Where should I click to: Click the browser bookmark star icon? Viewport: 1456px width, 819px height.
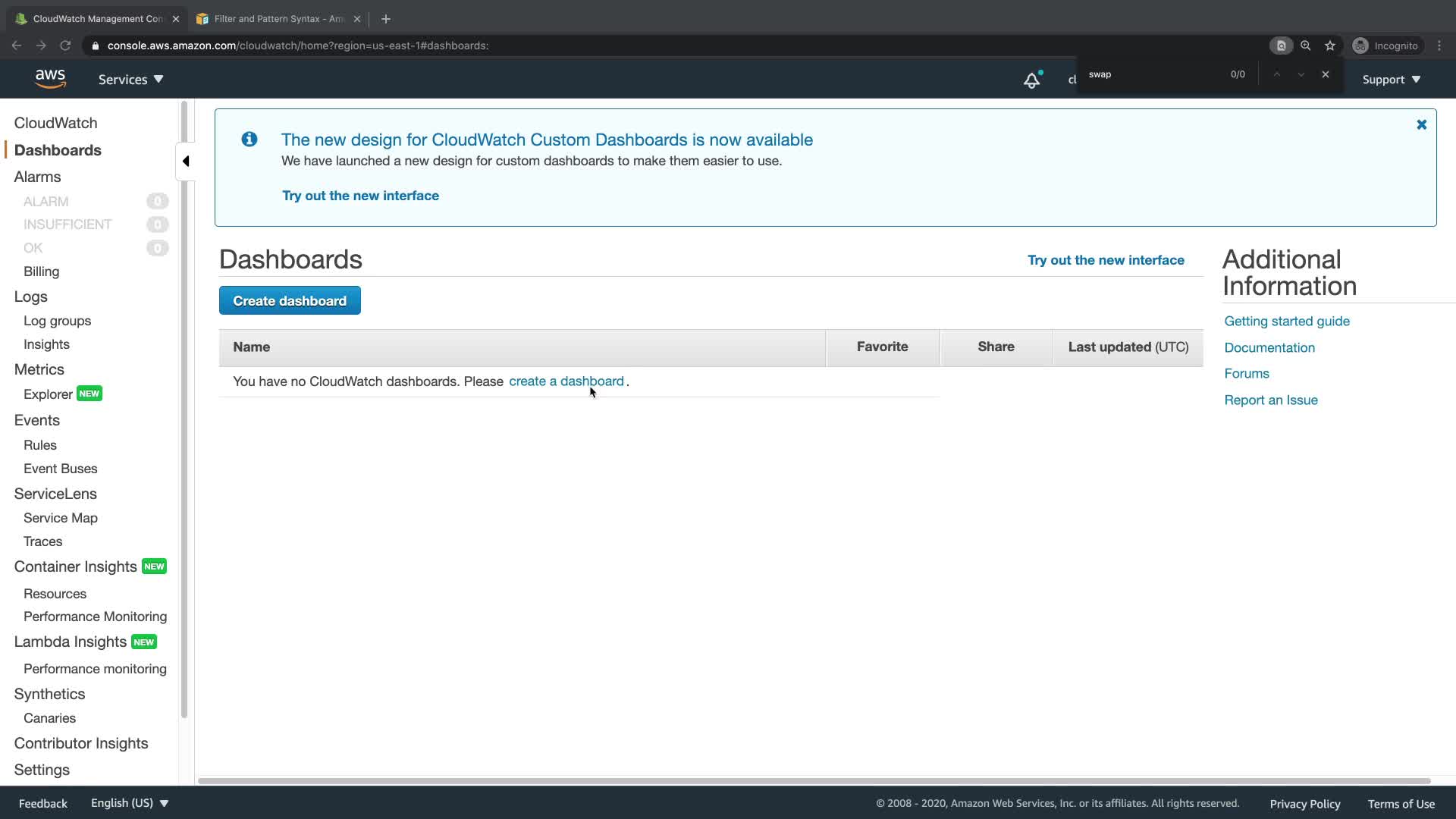[1329, 45]
